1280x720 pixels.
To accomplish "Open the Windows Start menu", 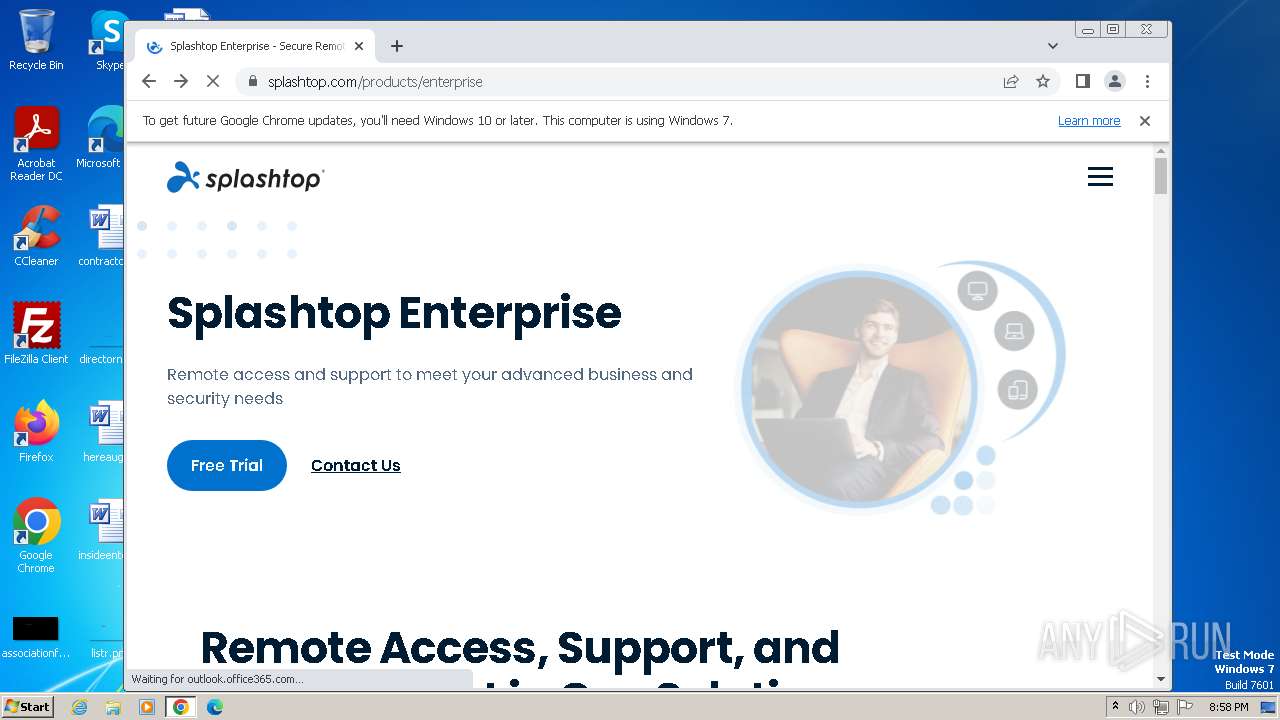I will click(27, 706).
